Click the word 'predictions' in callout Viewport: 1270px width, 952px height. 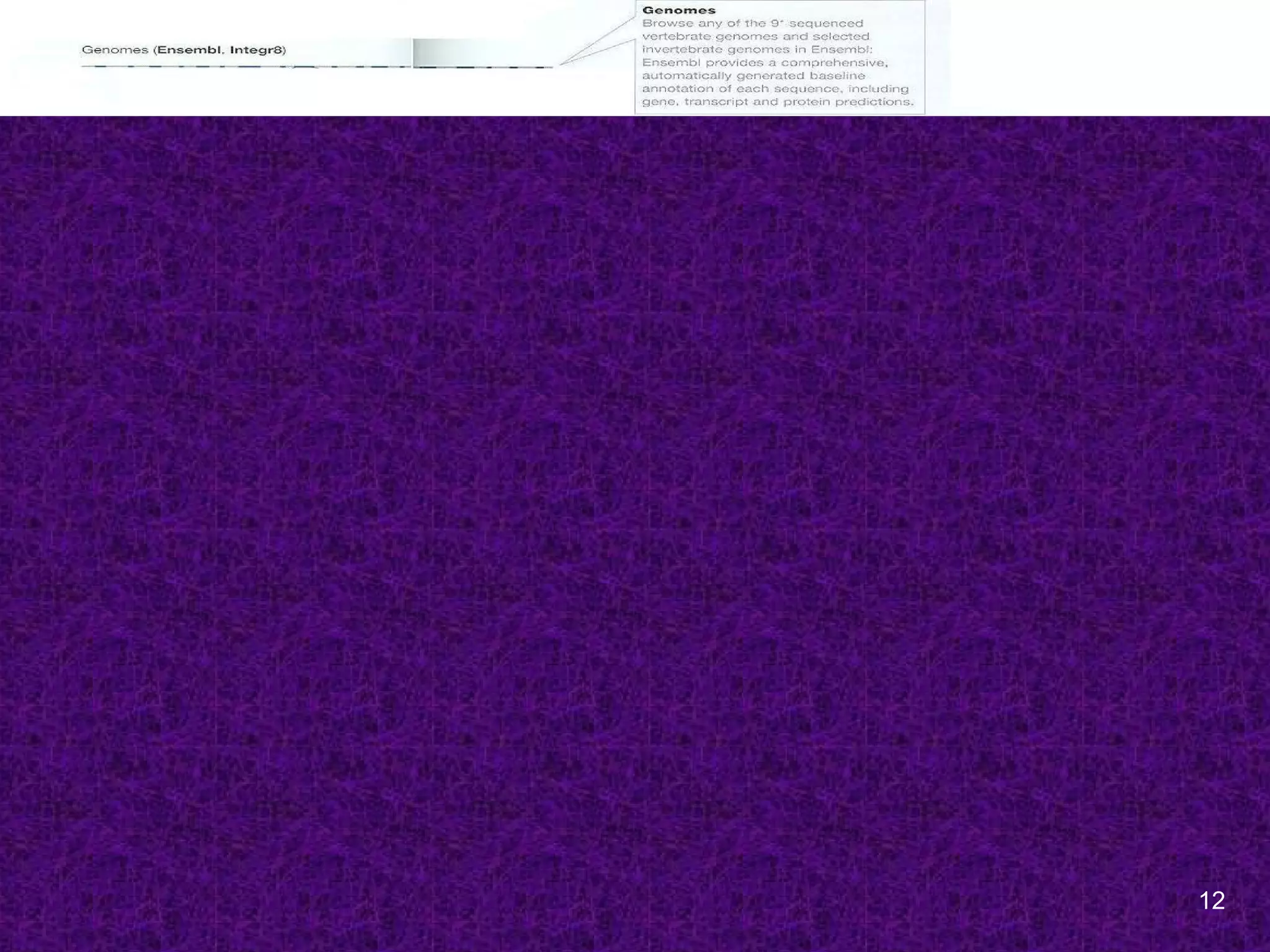click(874, 102)
